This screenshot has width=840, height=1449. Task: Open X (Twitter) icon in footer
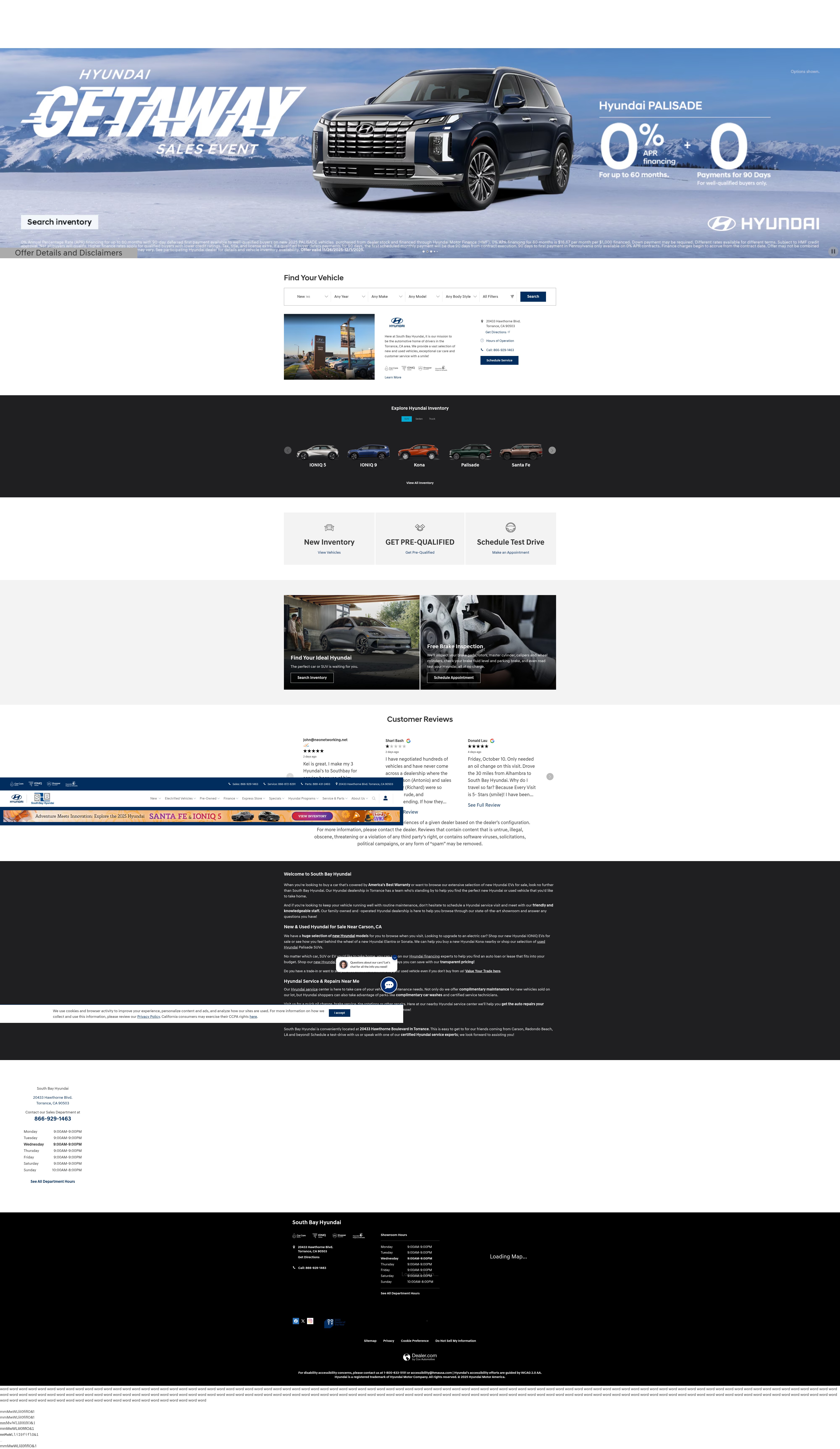pyautogui.click(x=303, y=1321)
